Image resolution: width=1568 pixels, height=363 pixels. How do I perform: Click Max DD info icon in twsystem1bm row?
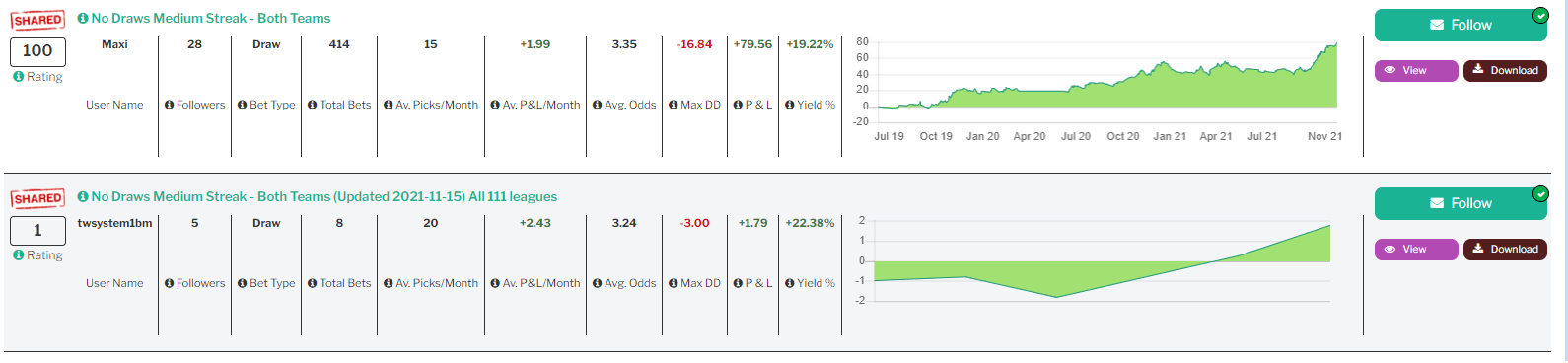[674, 283]
